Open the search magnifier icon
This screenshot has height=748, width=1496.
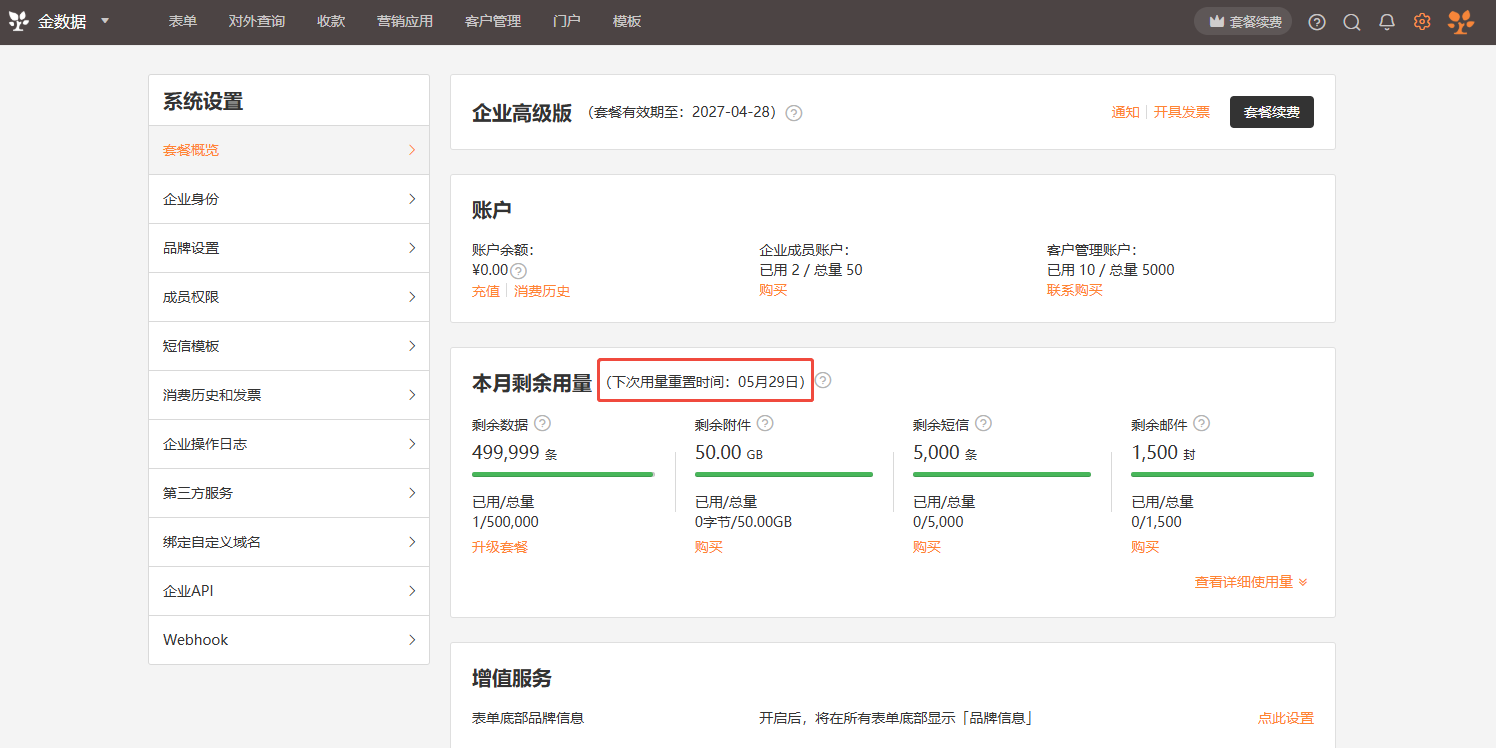[x=1352, y=22]
